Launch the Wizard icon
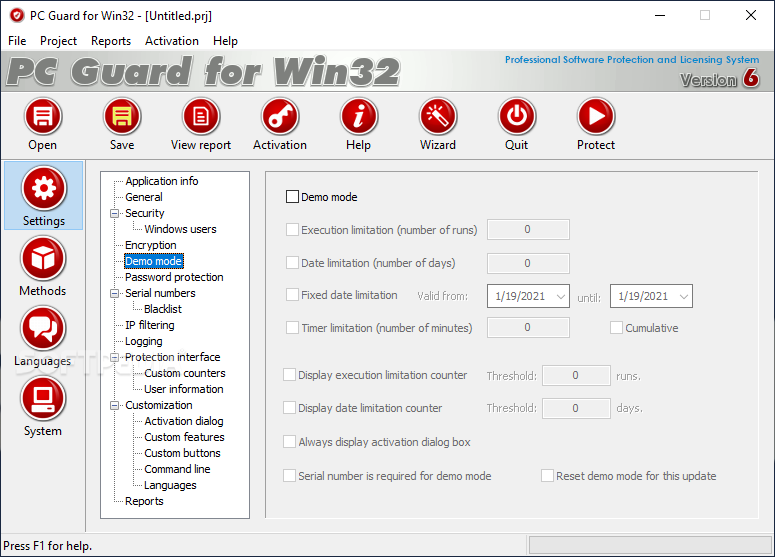The height and width of the screenshot is (557, 775). point(438,117)
